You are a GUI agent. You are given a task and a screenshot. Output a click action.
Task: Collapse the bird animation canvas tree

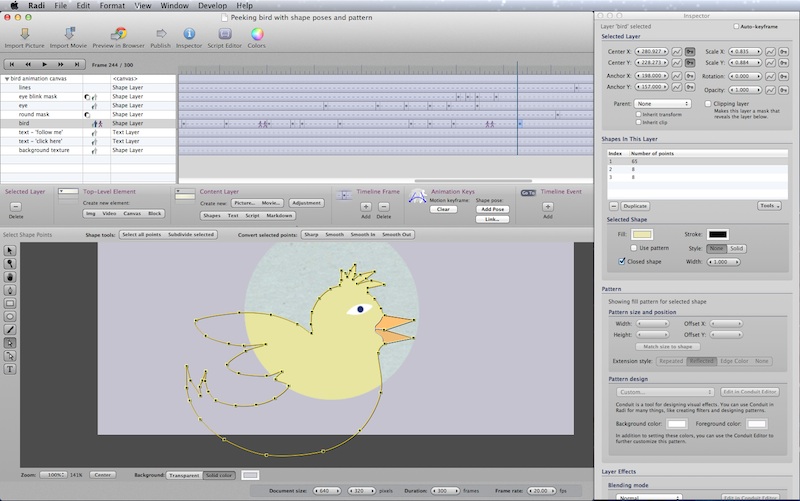(6, 78)
